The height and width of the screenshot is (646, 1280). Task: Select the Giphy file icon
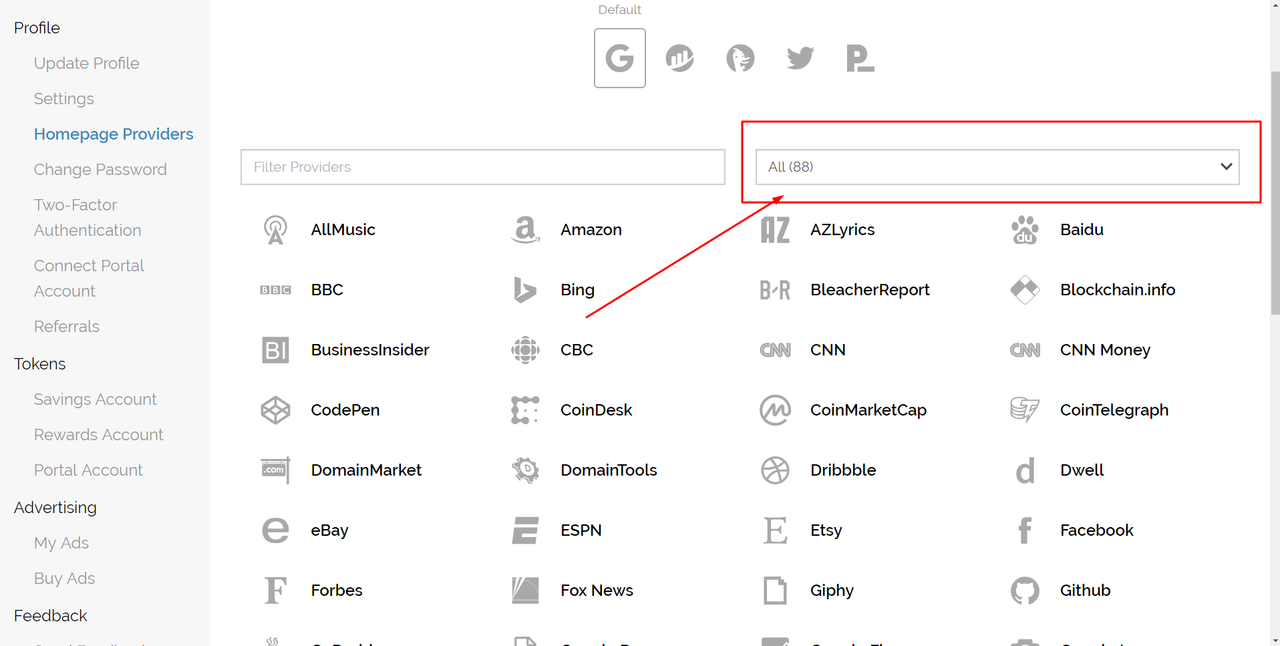(x=775, y=590)
